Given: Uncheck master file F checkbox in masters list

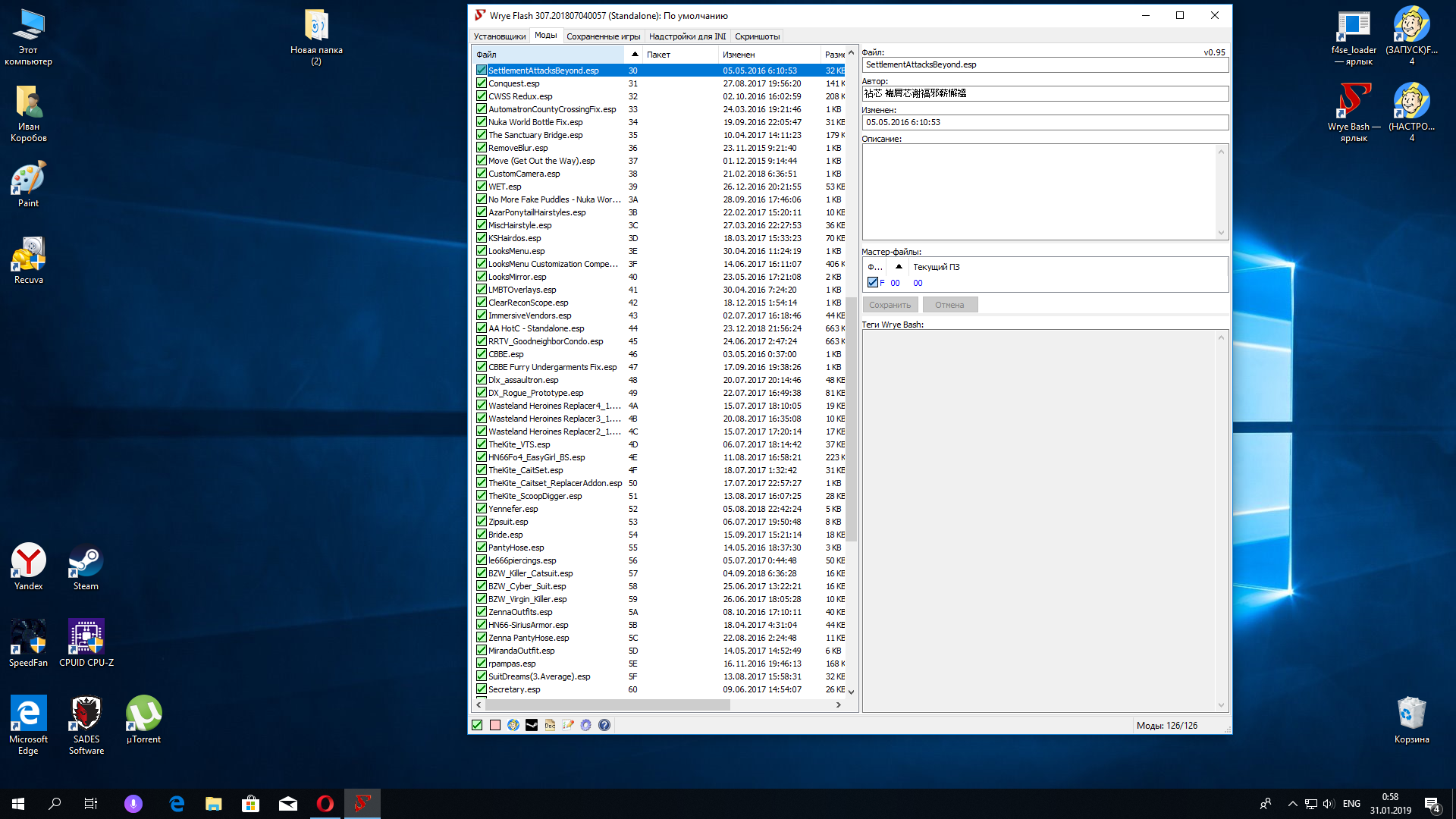Looking at the screenshot, I should [x=872, y=283].
